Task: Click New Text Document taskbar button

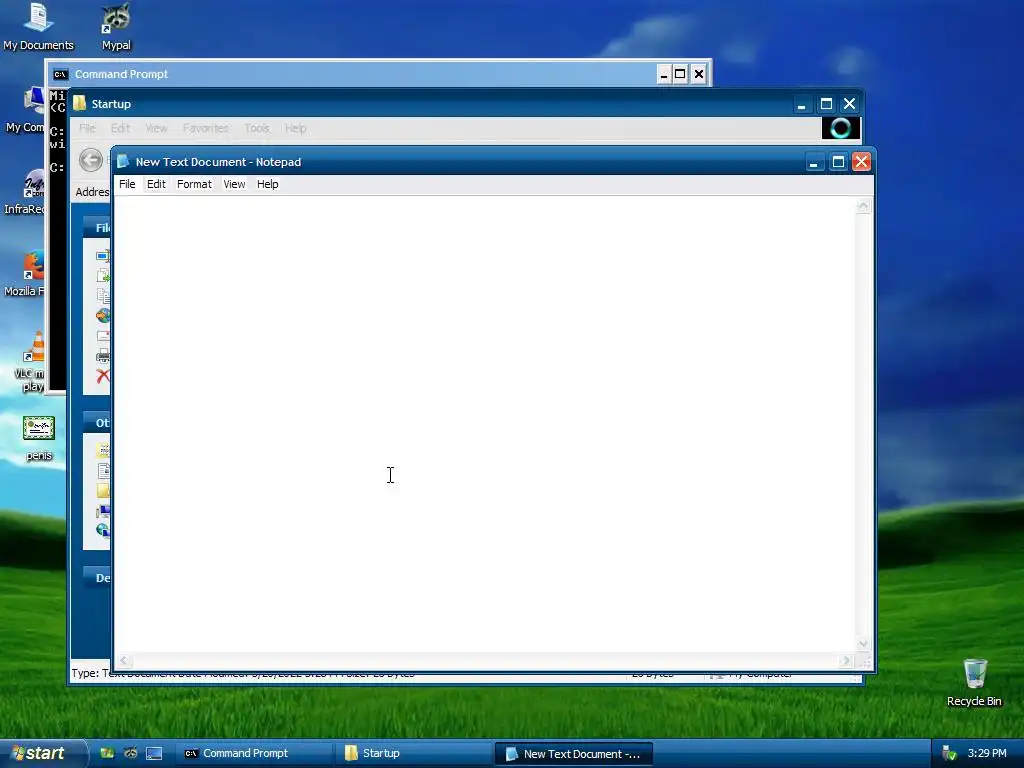Action: [x=574, y=754]
